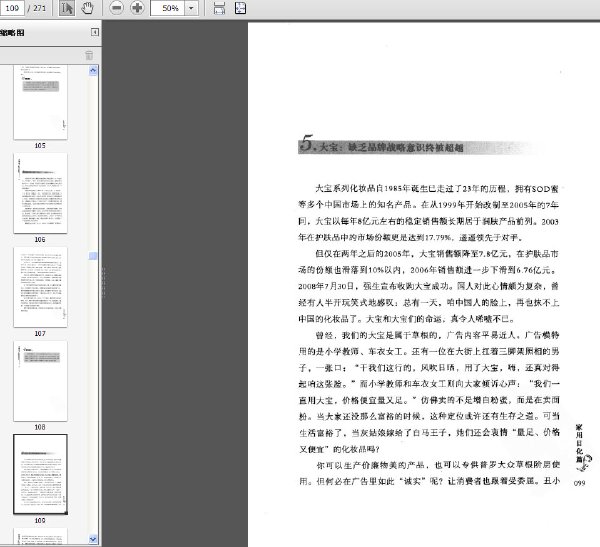Click the thumbnails scrollbar thumb
600x547 pixels.
(93, 256)
